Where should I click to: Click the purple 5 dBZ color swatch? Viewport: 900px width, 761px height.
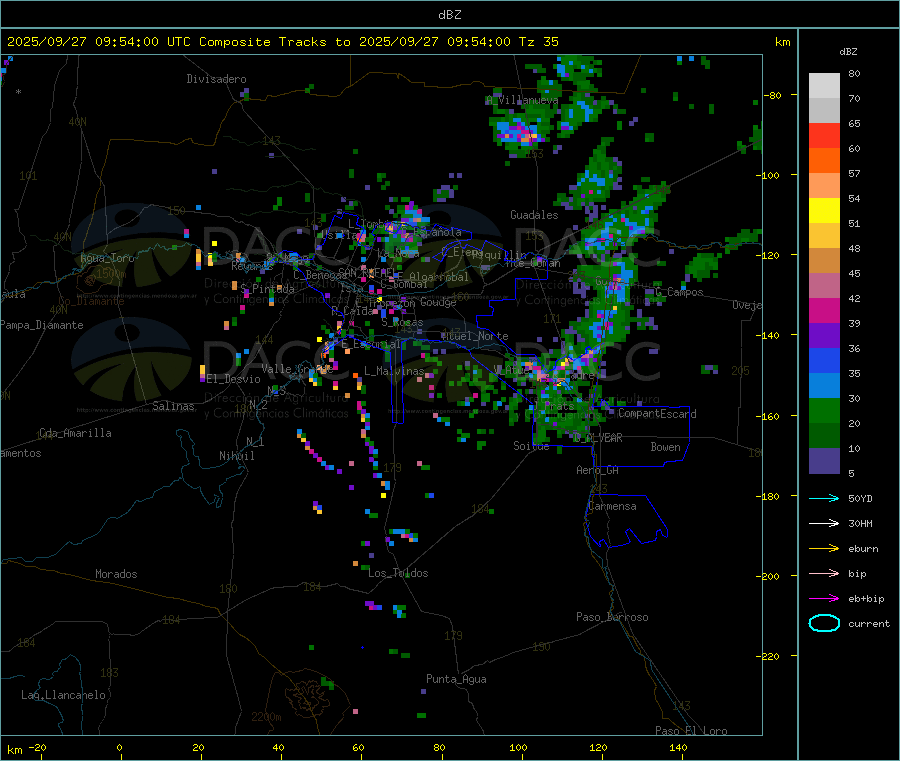coord(824,461)
